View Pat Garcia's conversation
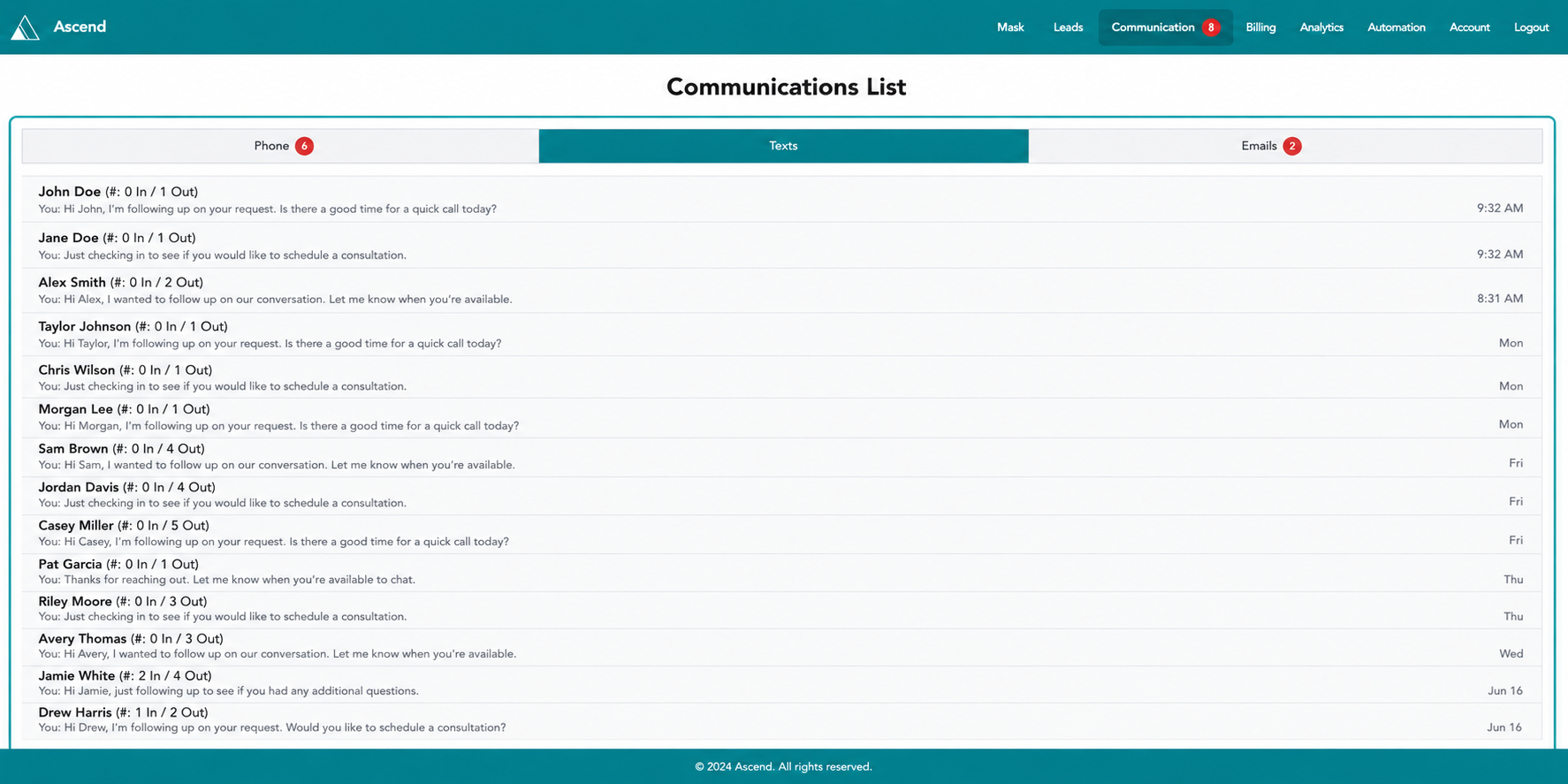This screenshot has height=784, width=1568. (781, 572)
